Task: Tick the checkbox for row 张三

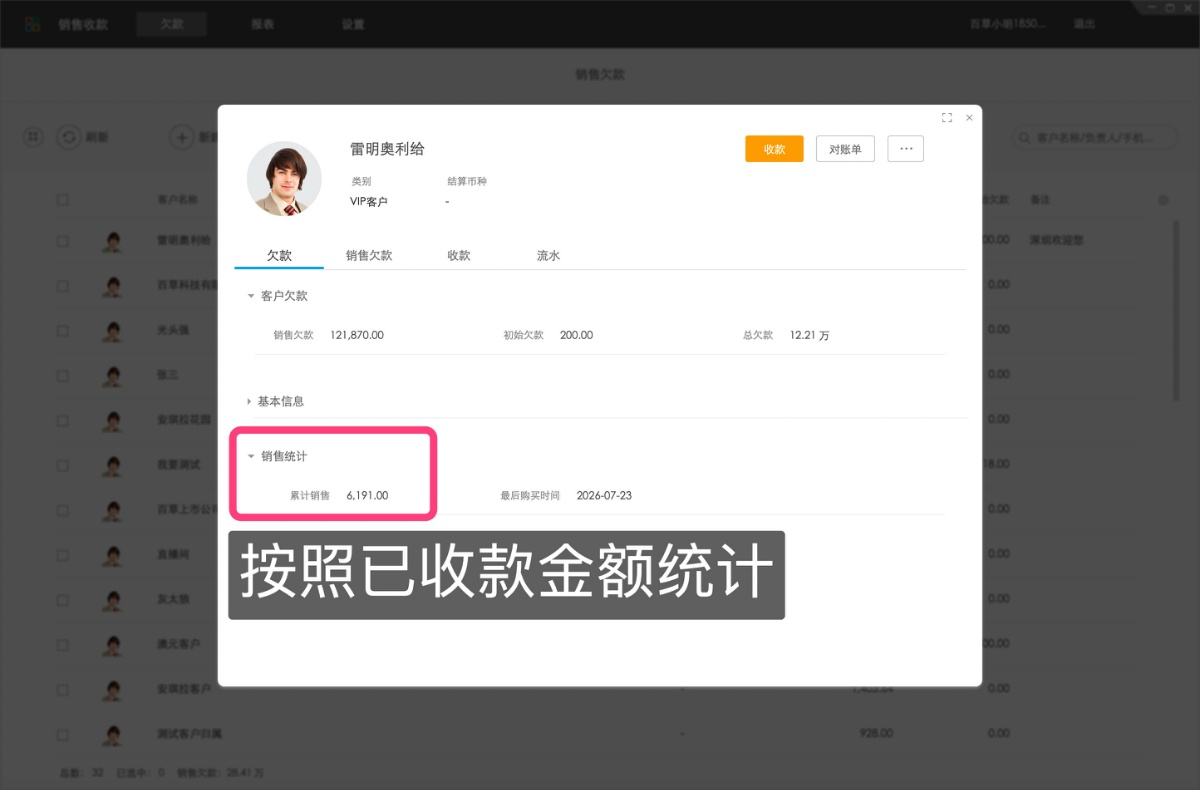Action: pyautogui.click(x=63, y=376)
